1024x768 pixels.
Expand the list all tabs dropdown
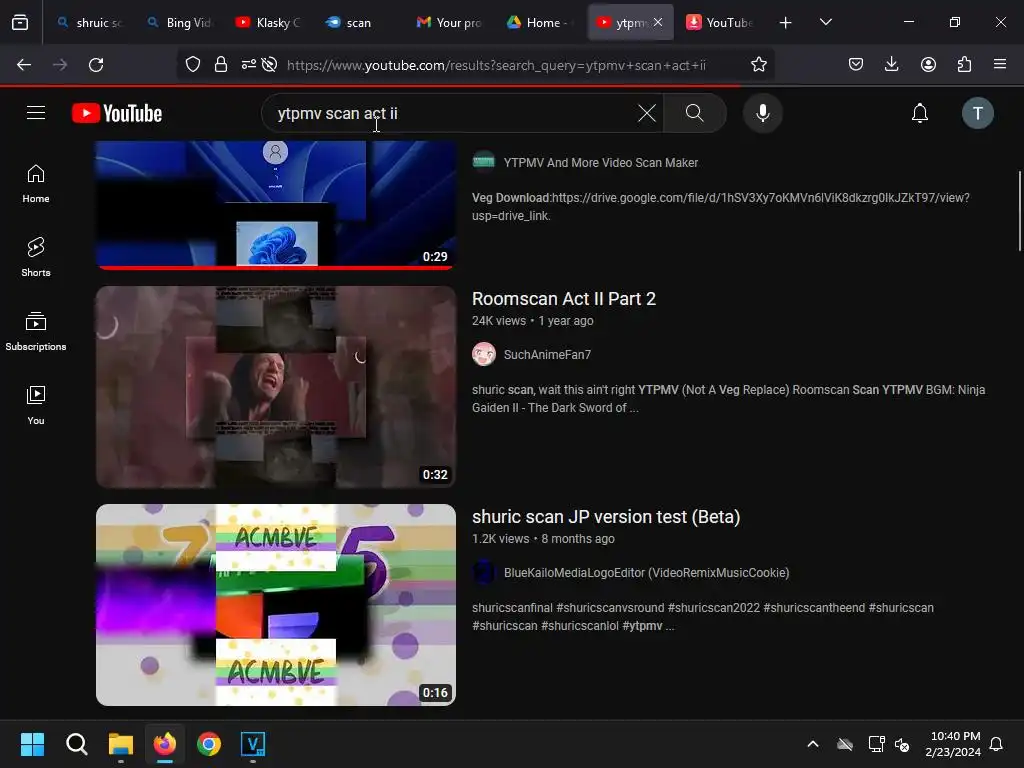coord(825,23)
